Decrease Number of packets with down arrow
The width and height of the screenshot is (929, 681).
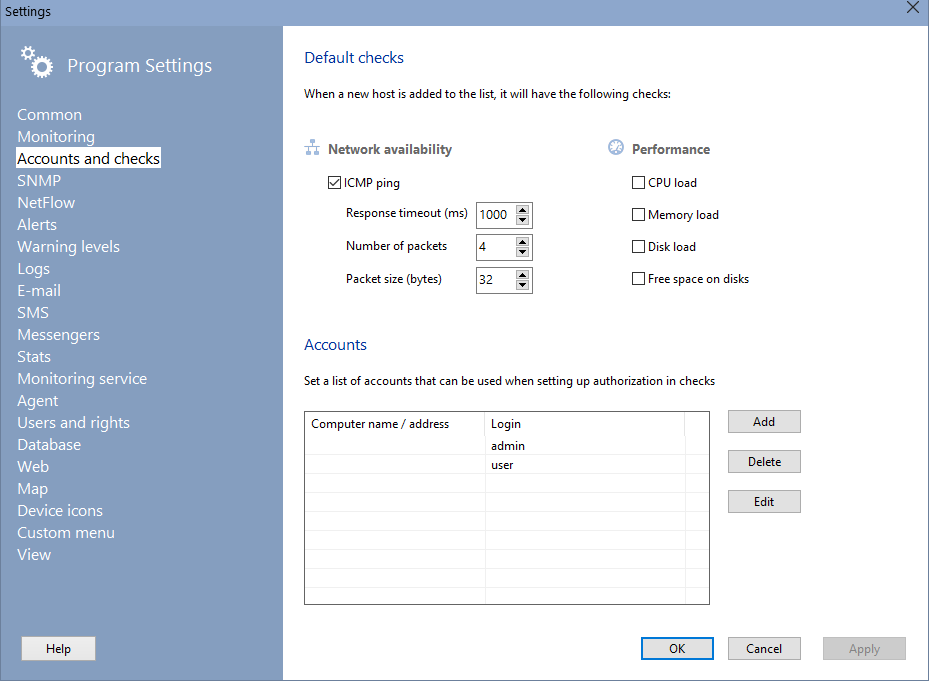[522, 253]
